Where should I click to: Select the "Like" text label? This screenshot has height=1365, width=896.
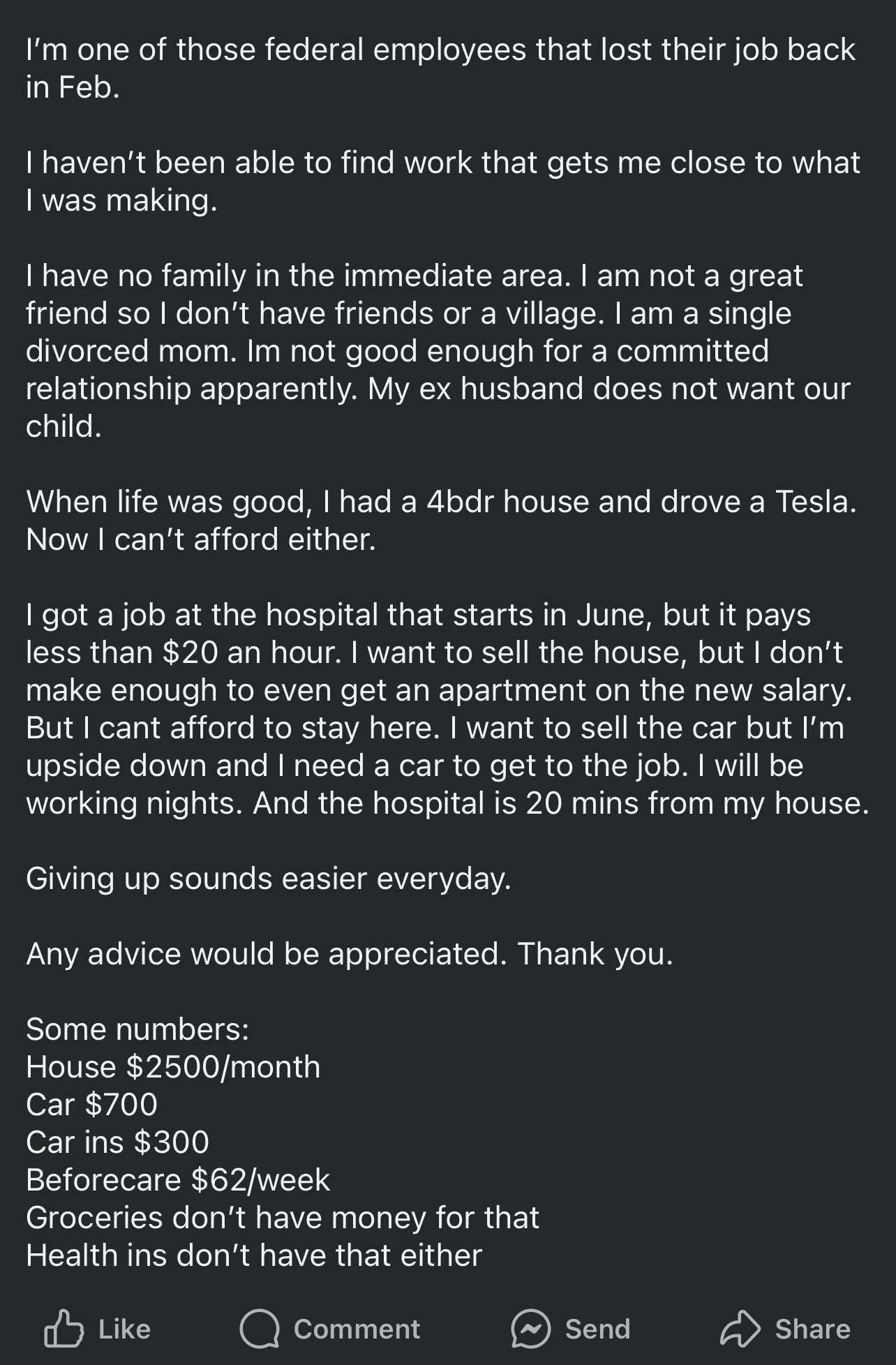tap(124, 1329)
